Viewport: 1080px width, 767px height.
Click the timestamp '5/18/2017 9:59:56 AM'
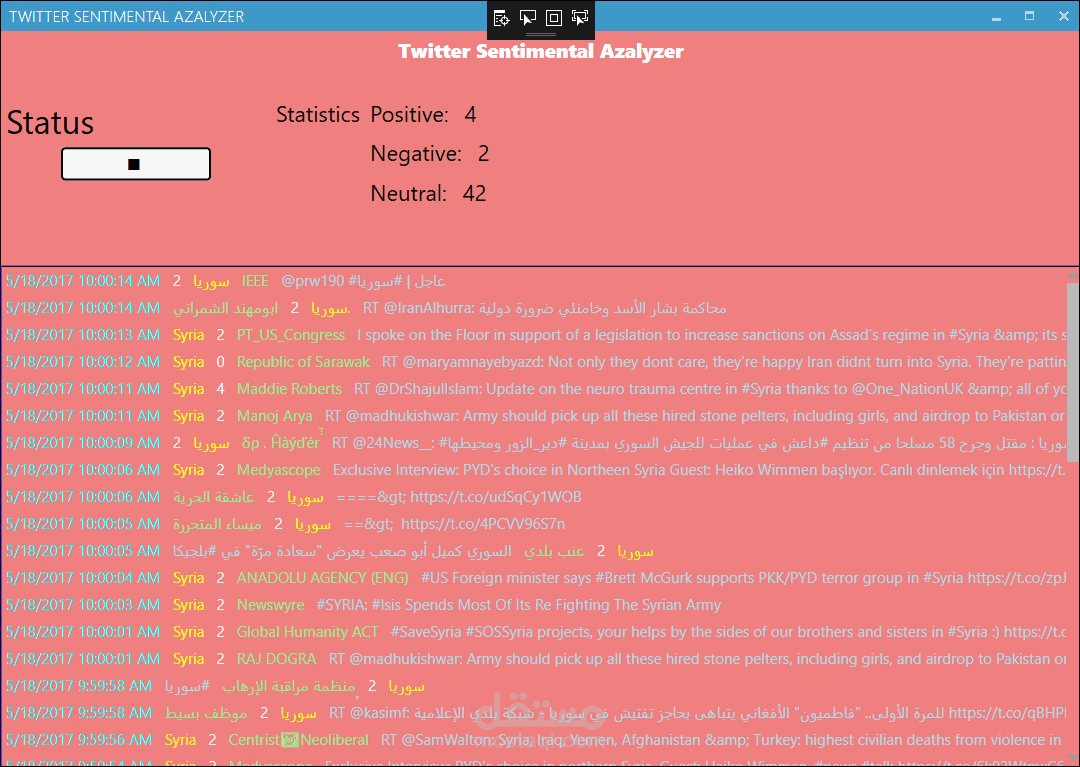79,740
